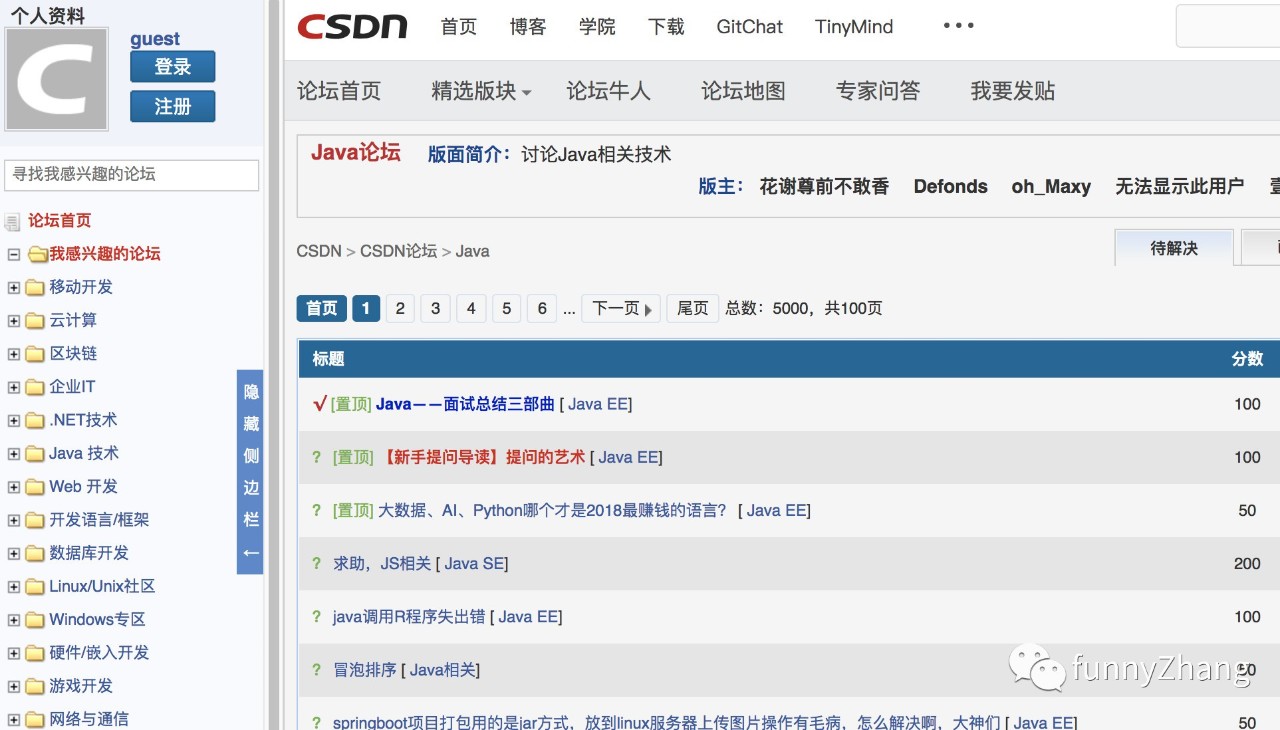
Task: Expand the 云计算 tree node
Action: 14,321
